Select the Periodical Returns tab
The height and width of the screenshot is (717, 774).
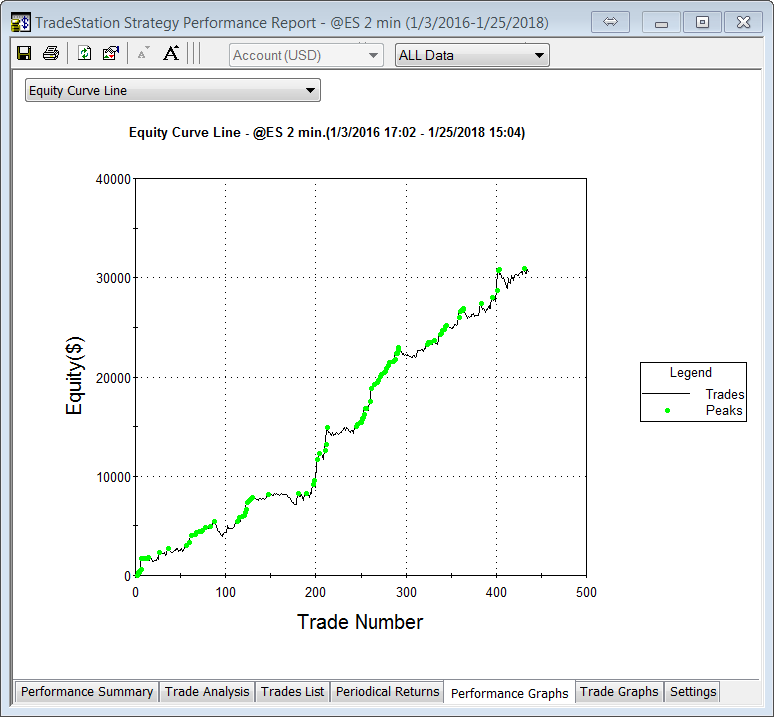[x=387, y=692]
